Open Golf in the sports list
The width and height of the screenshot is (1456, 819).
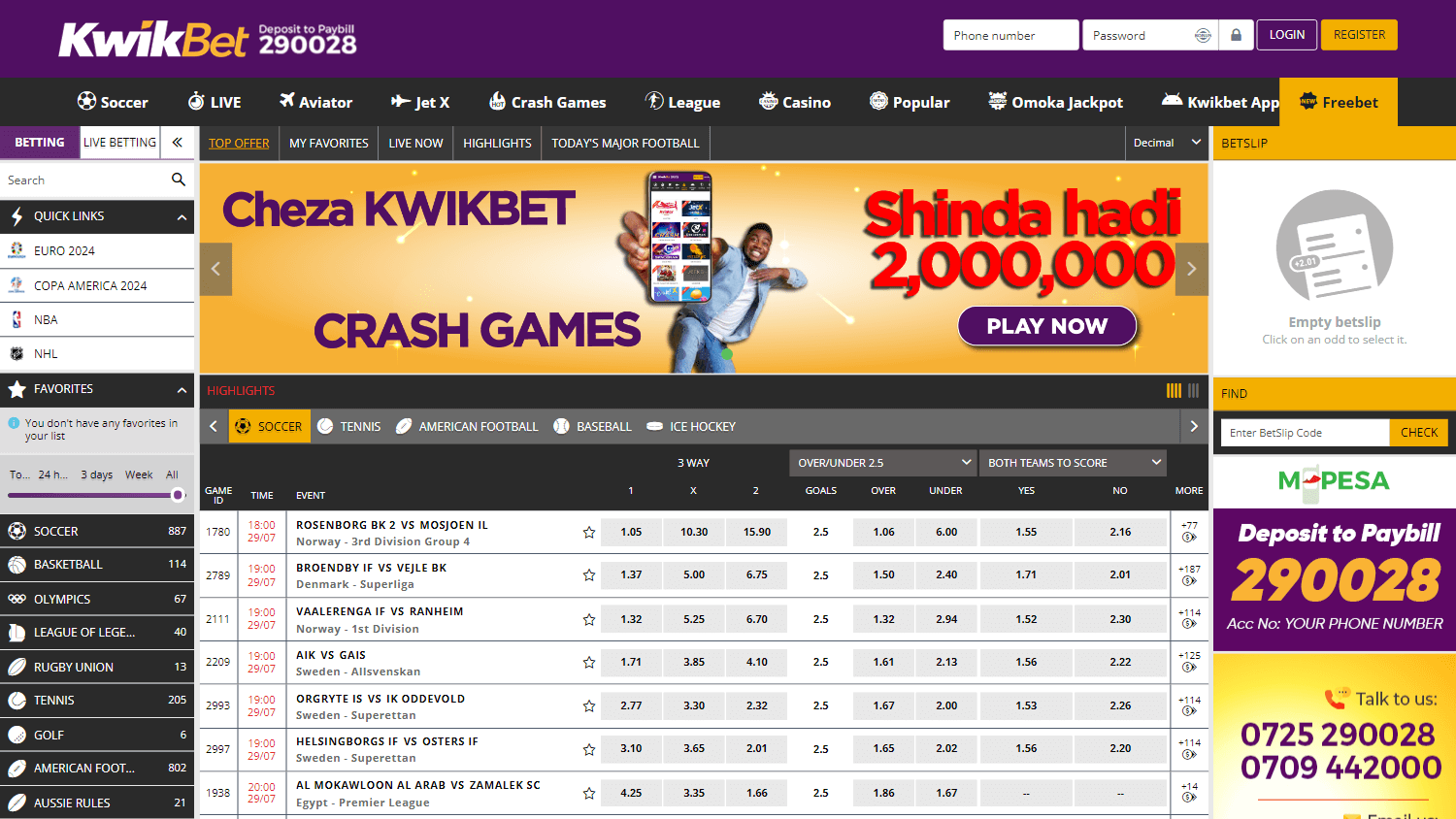point(97,735)
